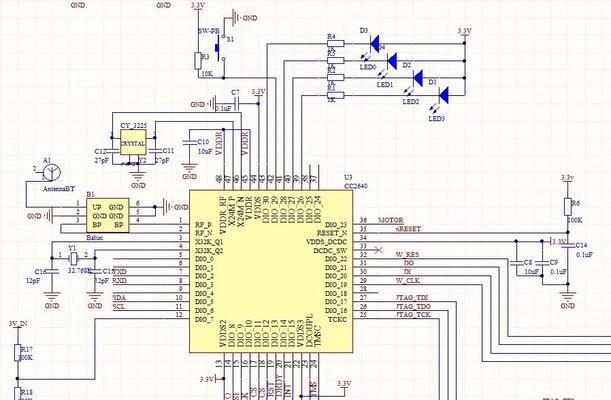Select capacitor C12 symbol beside the crystal
Viewport: 611px width, 400px height.
tap(113, 150)
